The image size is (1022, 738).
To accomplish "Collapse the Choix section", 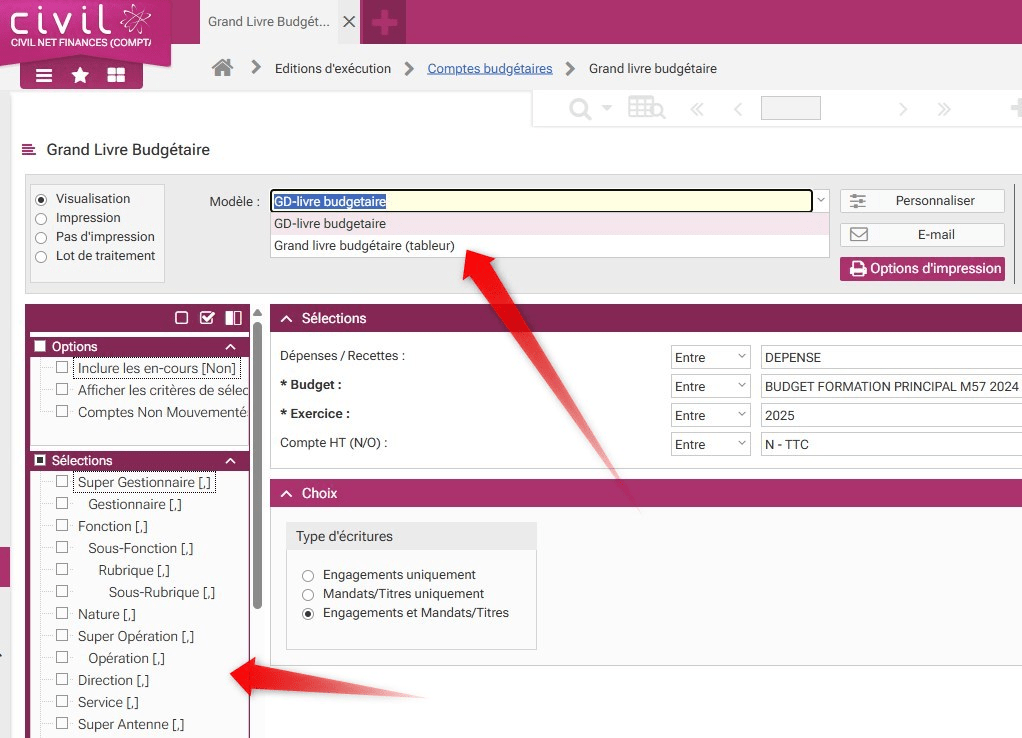I will [287, 493].
